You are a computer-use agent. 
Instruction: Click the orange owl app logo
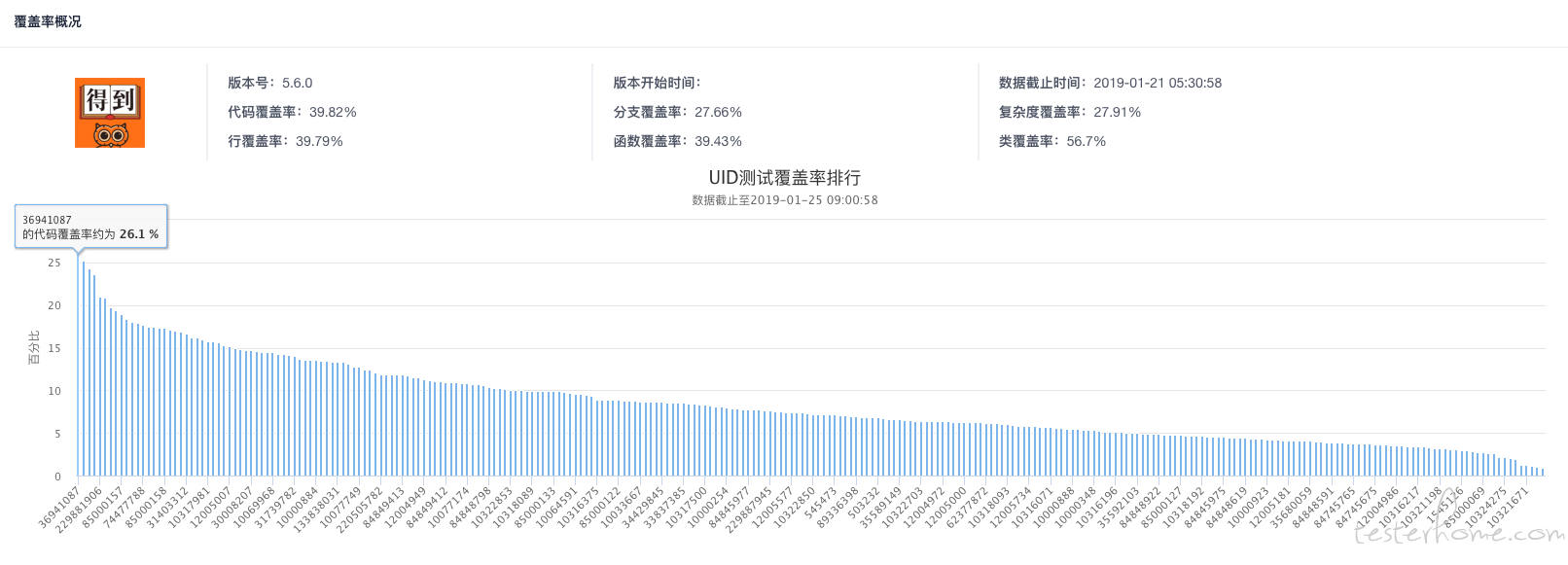coord(110,113)
